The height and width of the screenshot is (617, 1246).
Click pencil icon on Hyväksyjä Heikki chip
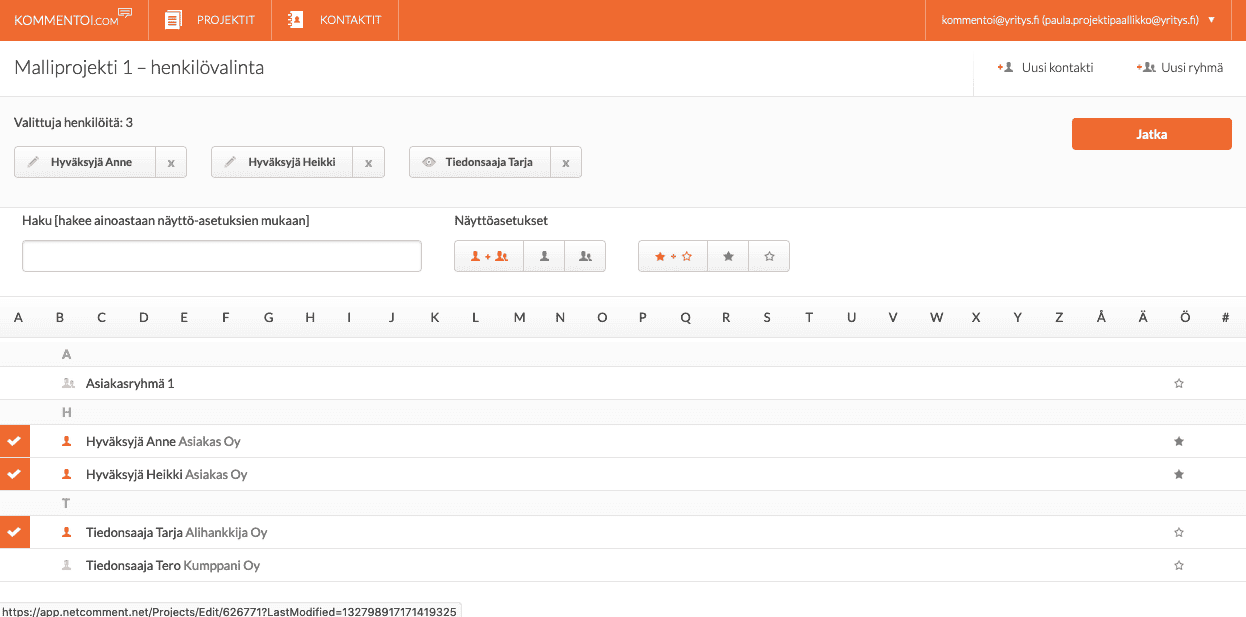(230, 162)
